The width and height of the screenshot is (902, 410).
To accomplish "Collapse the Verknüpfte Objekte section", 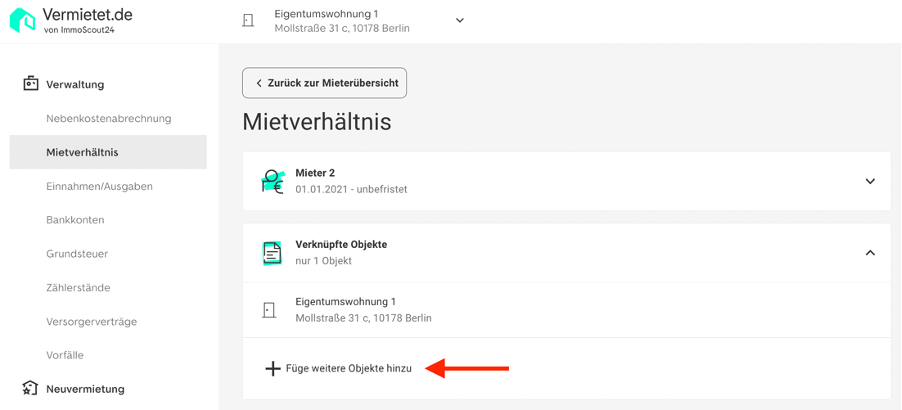I will 870,252.
